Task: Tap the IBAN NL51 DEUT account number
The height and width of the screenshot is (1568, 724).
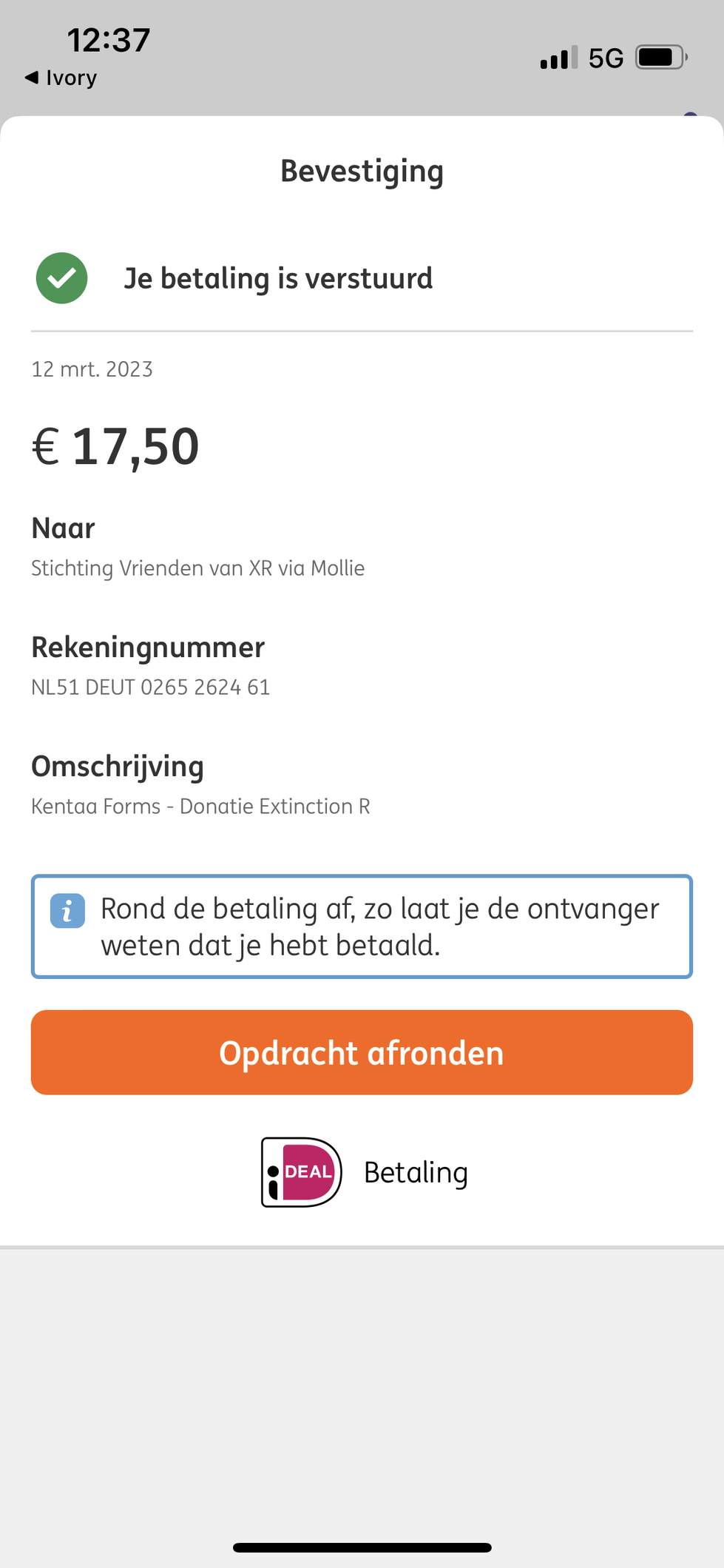Action: point(150,687)
